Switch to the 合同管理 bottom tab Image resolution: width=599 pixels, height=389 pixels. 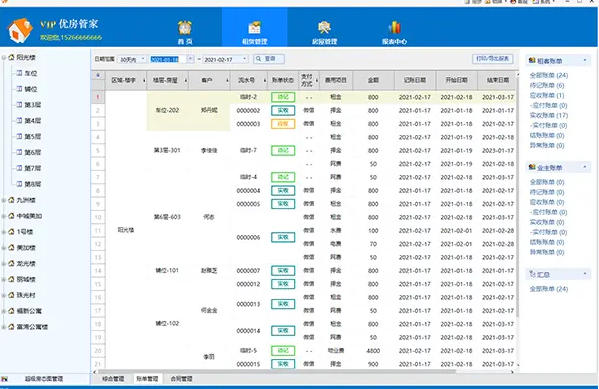tap(181, 379)
